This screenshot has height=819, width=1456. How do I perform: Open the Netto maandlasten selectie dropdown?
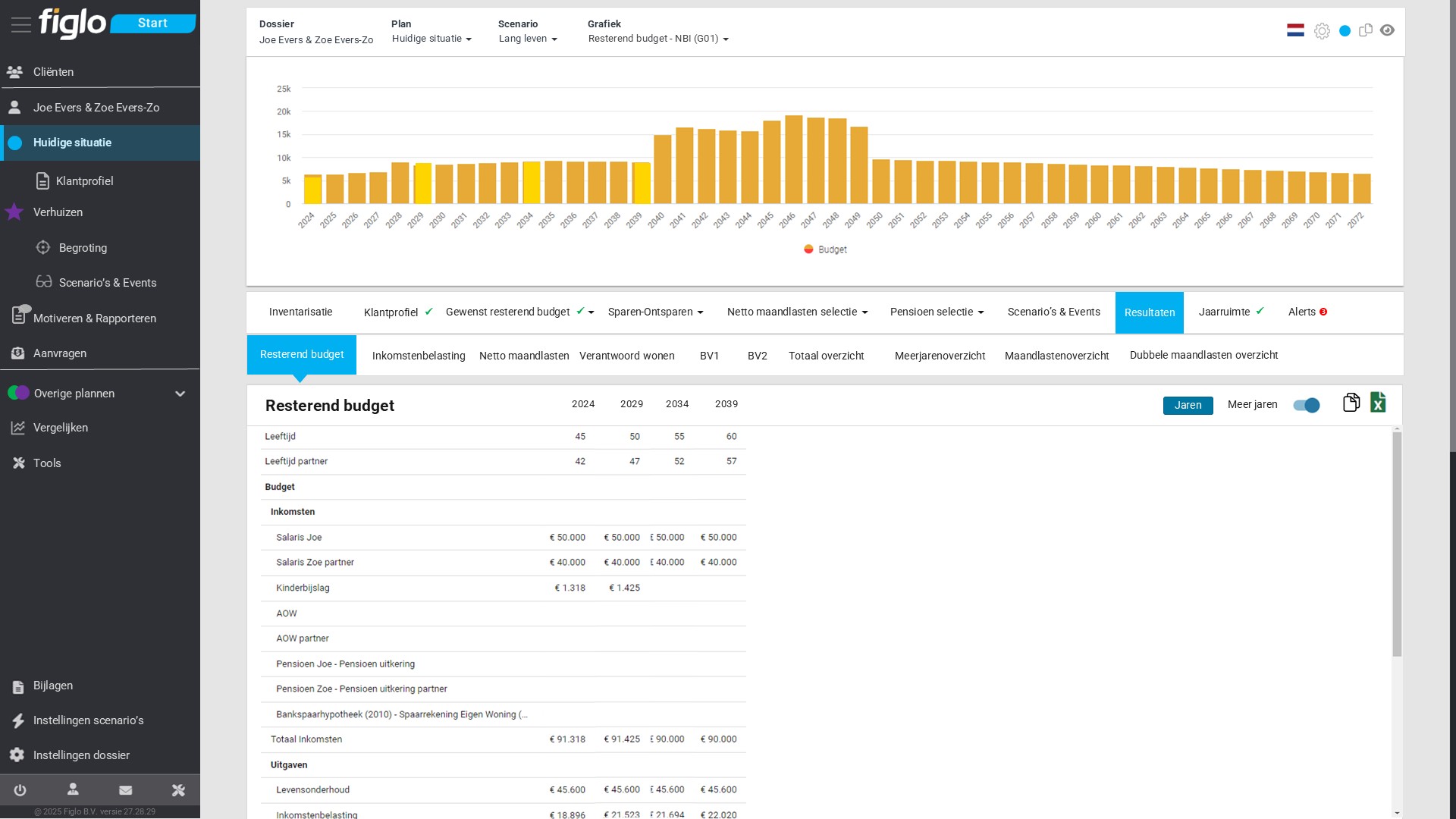click(797, 312)
